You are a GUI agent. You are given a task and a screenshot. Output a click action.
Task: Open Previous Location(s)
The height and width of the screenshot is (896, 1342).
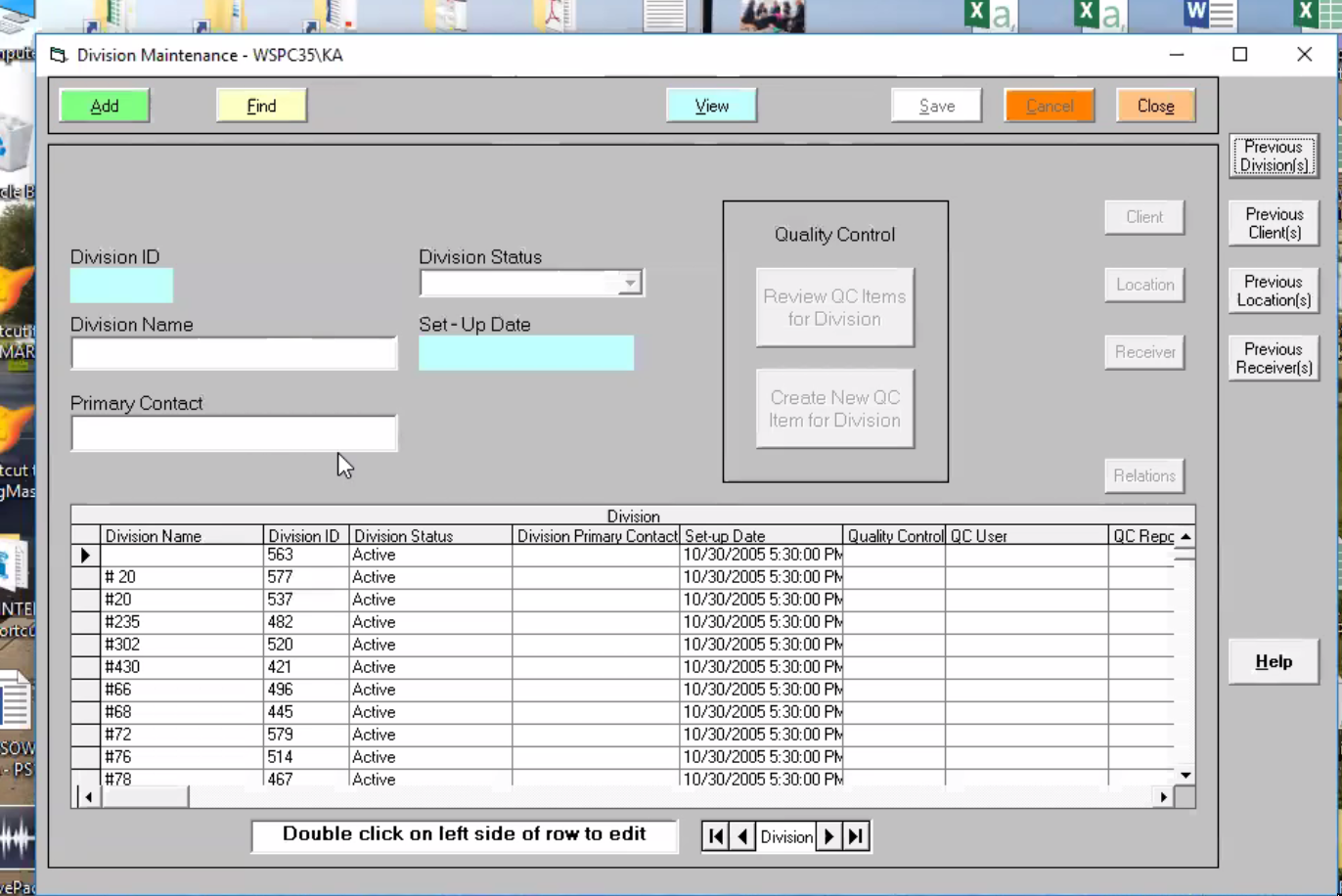click(1274, 291)
